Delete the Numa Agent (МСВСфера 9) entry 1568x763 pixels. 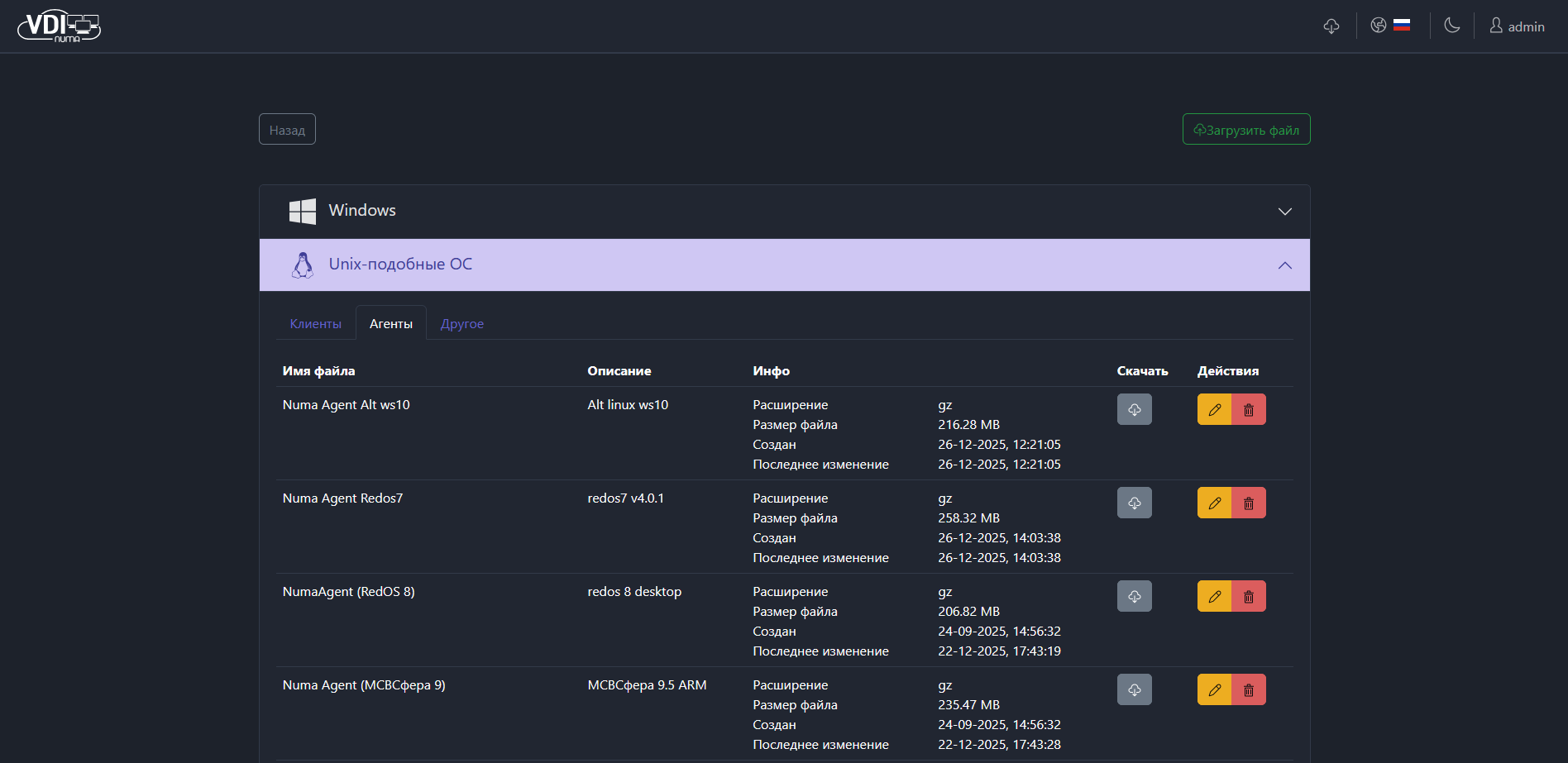point(1249,690)
